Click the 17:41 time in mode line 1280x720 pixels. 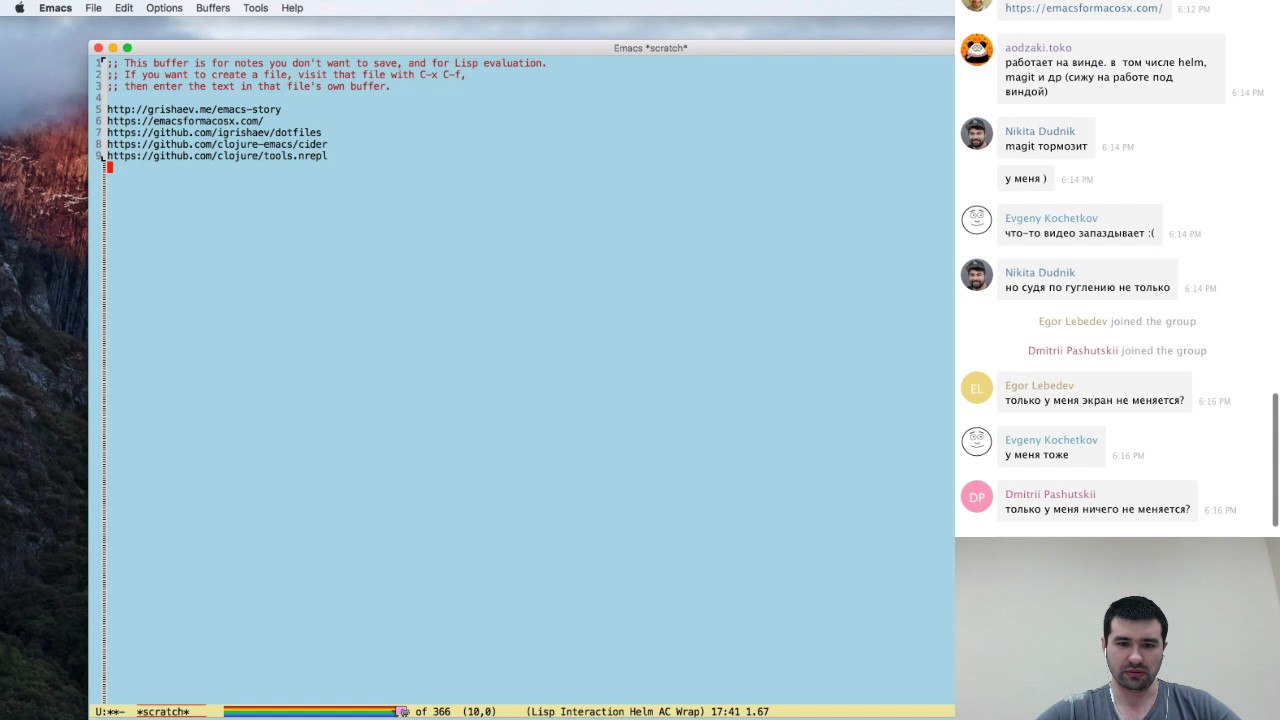coord(725,712)
